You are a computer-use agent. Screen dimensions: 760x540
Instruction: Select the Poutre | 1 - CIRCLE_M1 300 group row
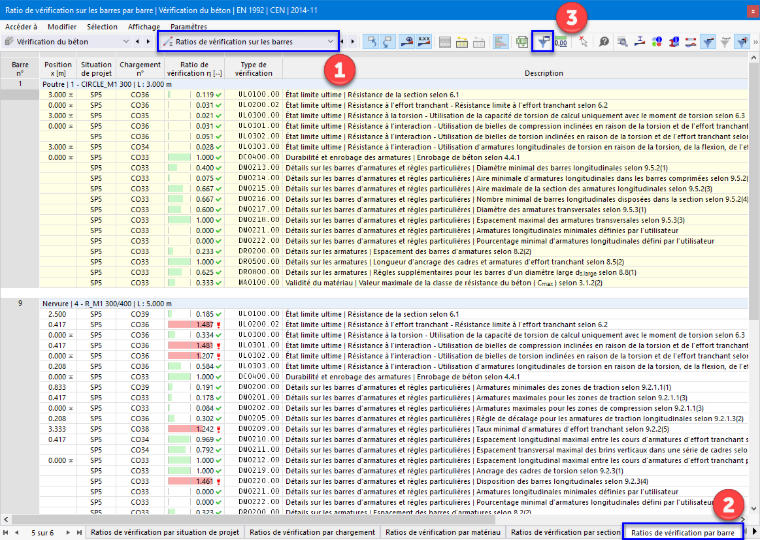[394, 84]
